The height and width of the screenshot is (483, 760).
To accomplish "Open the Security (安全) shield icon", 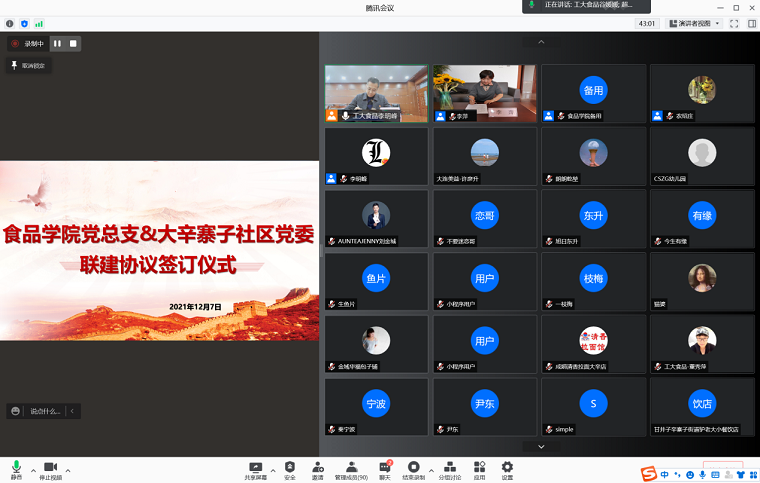I will pyautogui.click(x=290, y=467).
